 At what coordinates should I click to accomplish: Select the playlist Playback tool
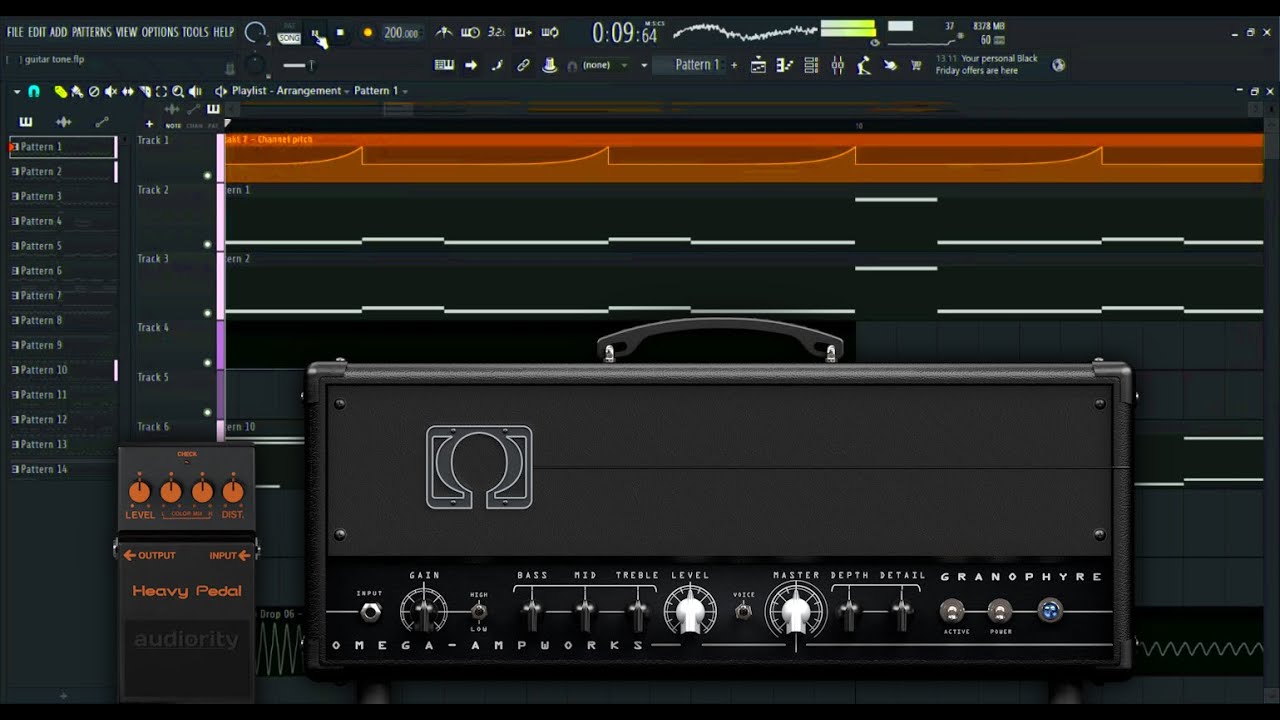pyautogui.click(x=195, y=92)
